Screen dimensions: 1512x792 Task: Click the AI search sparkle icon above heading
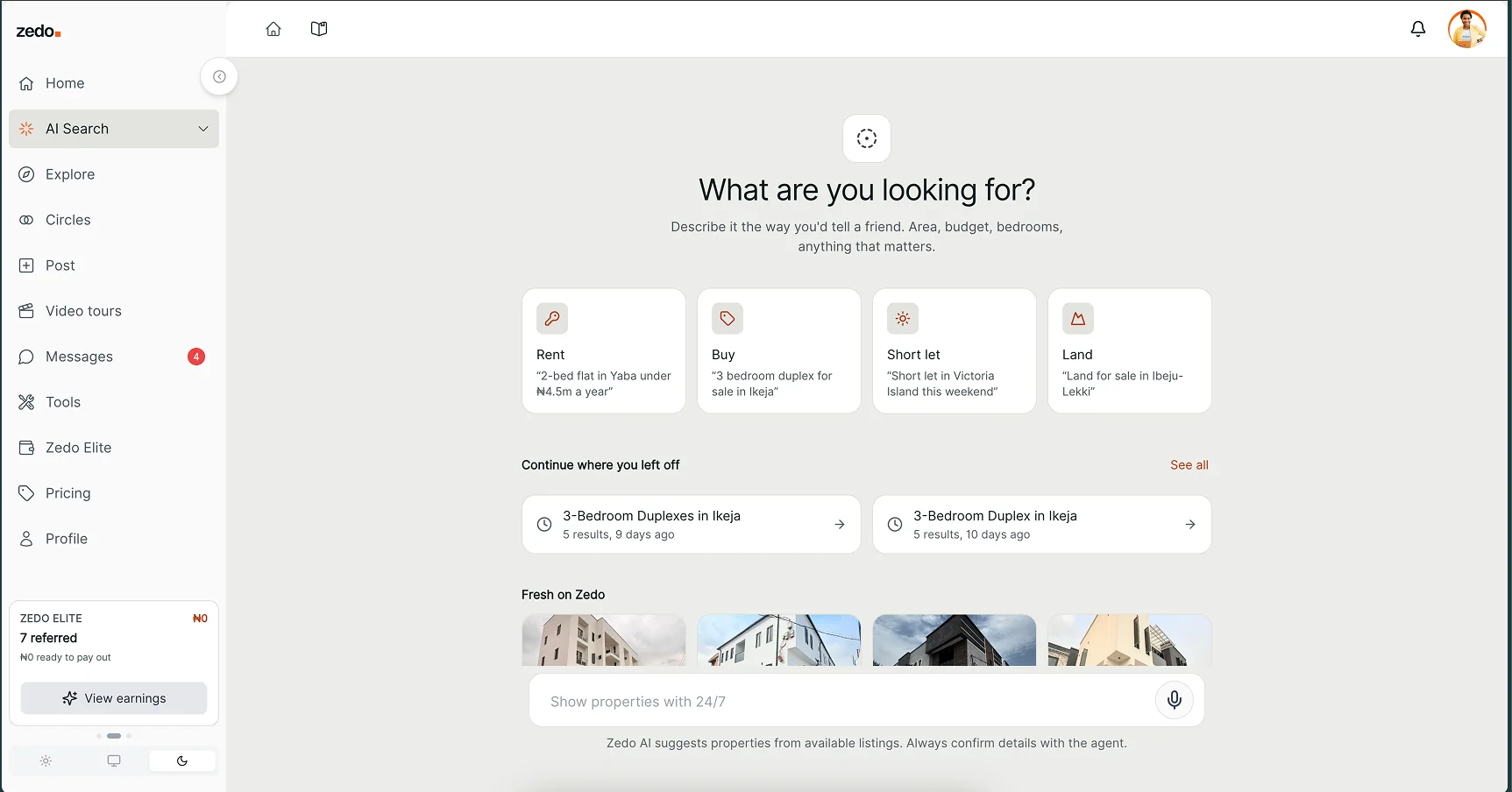click(867, 138)
